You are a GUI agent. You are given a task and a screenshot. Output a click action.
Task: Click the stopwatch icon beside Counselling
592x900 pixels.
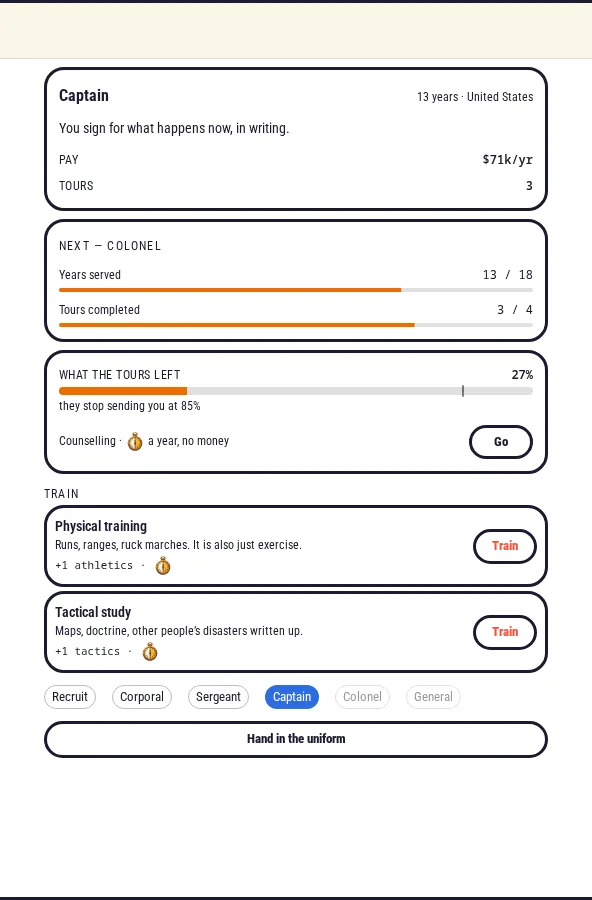click(x=135, y=441)
